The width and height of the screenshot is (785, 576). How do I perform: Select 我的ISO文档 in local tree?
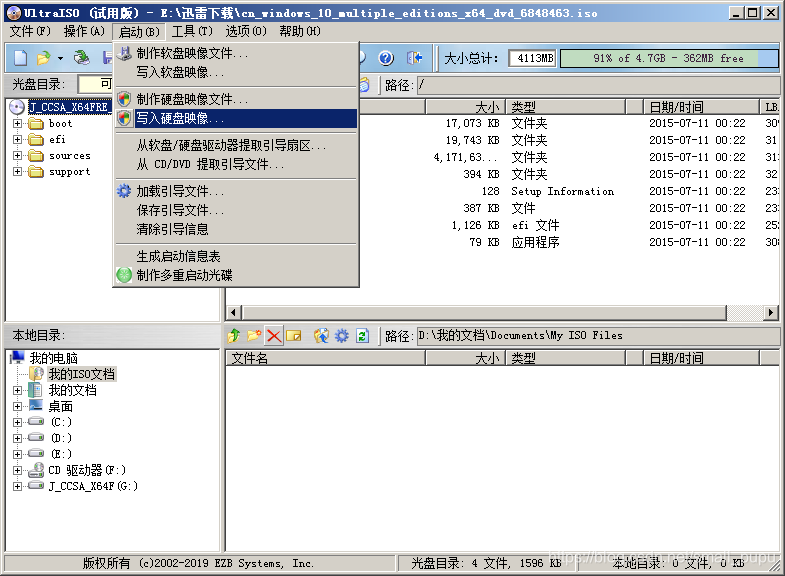click(x=82, y=374)
